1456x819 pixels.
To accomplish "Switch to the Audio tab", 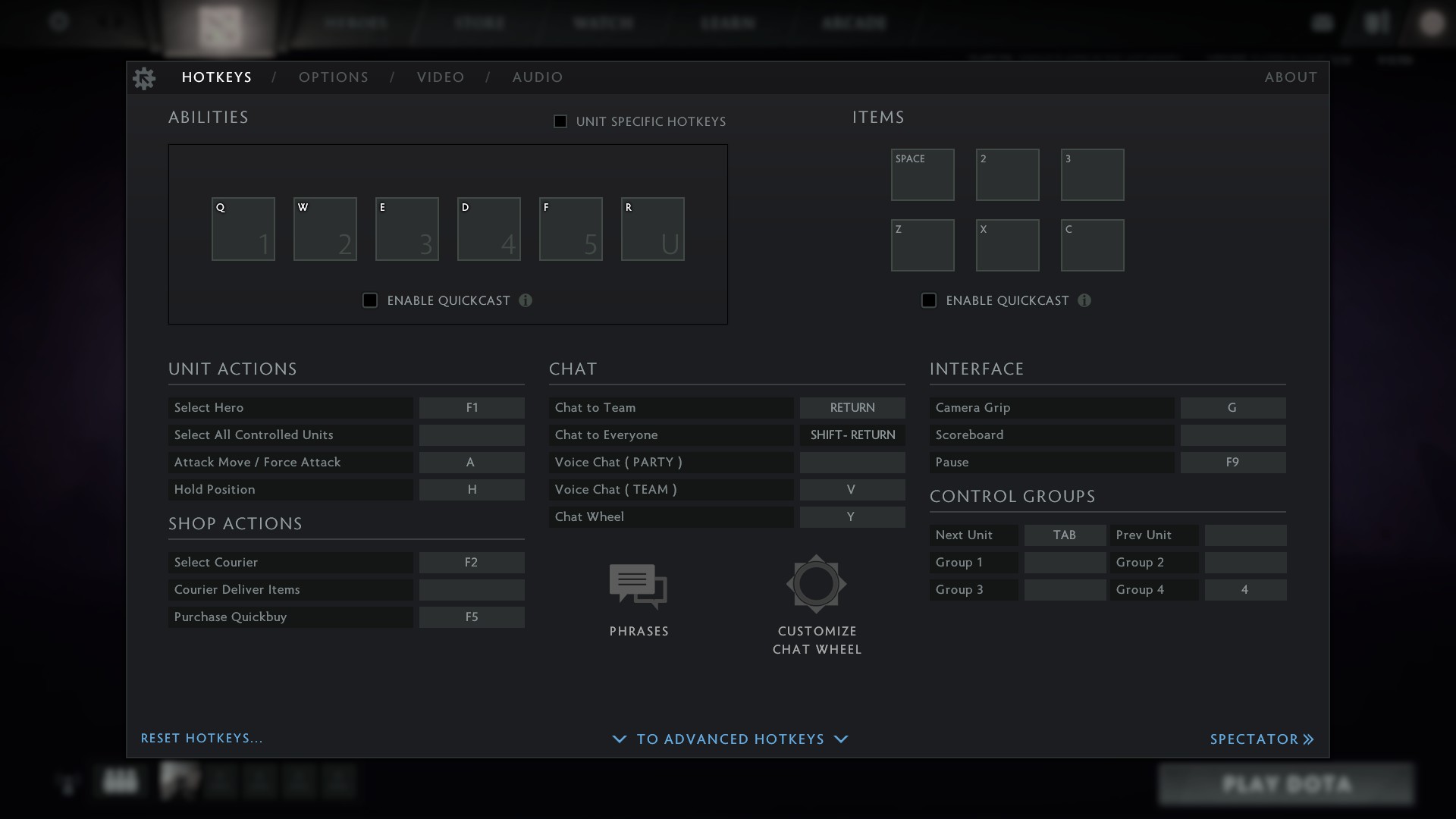I will click(537, 77).
